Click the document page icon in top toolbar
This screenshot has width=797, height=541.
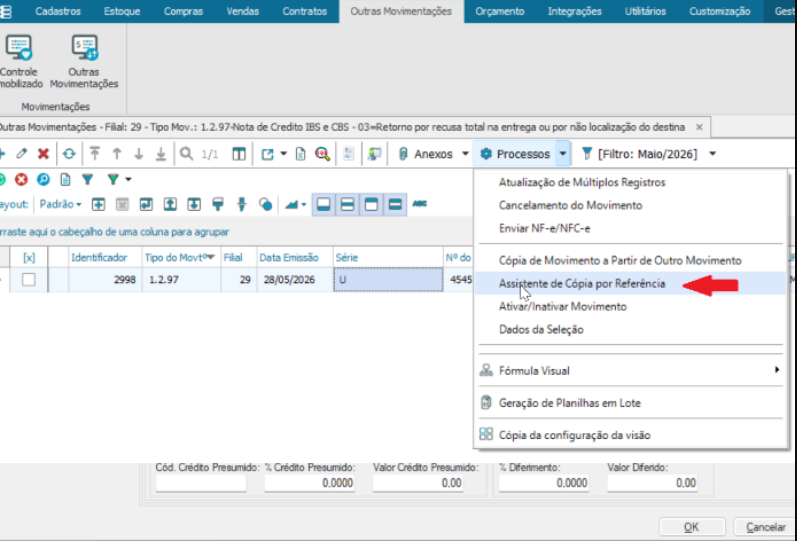click(301, 154)
